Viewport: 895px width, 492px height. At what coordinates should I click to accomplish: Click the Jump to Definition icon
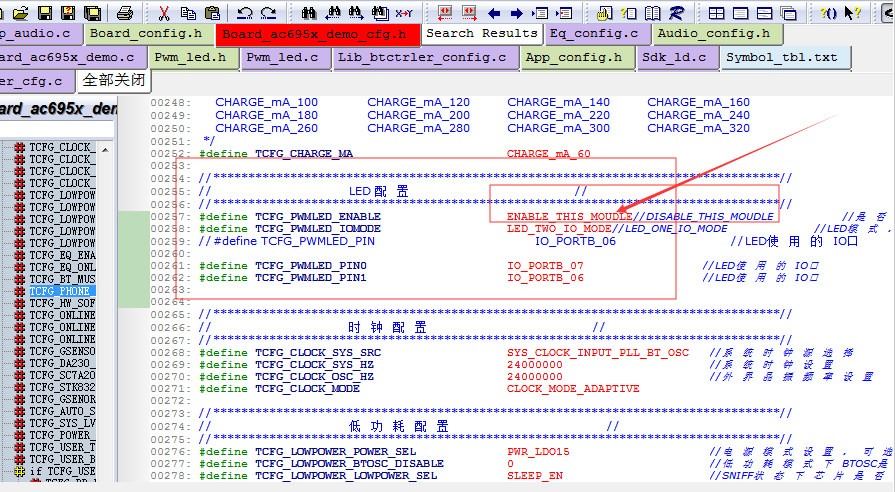coord(541,13)
